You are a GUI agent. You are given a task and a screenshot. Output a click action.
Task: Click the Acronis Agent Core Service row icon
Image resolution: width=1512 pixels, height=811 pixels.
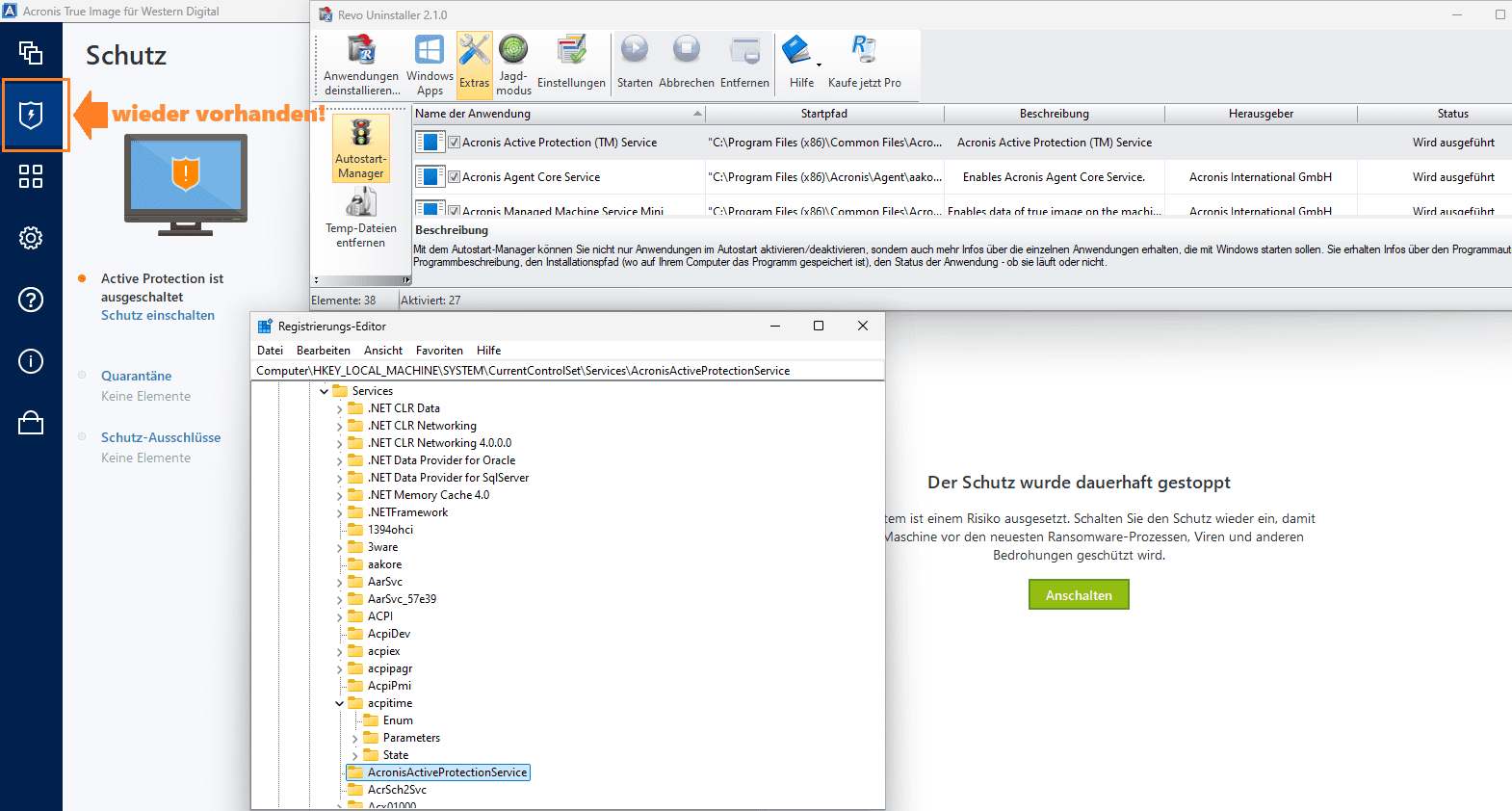[429, 177]
